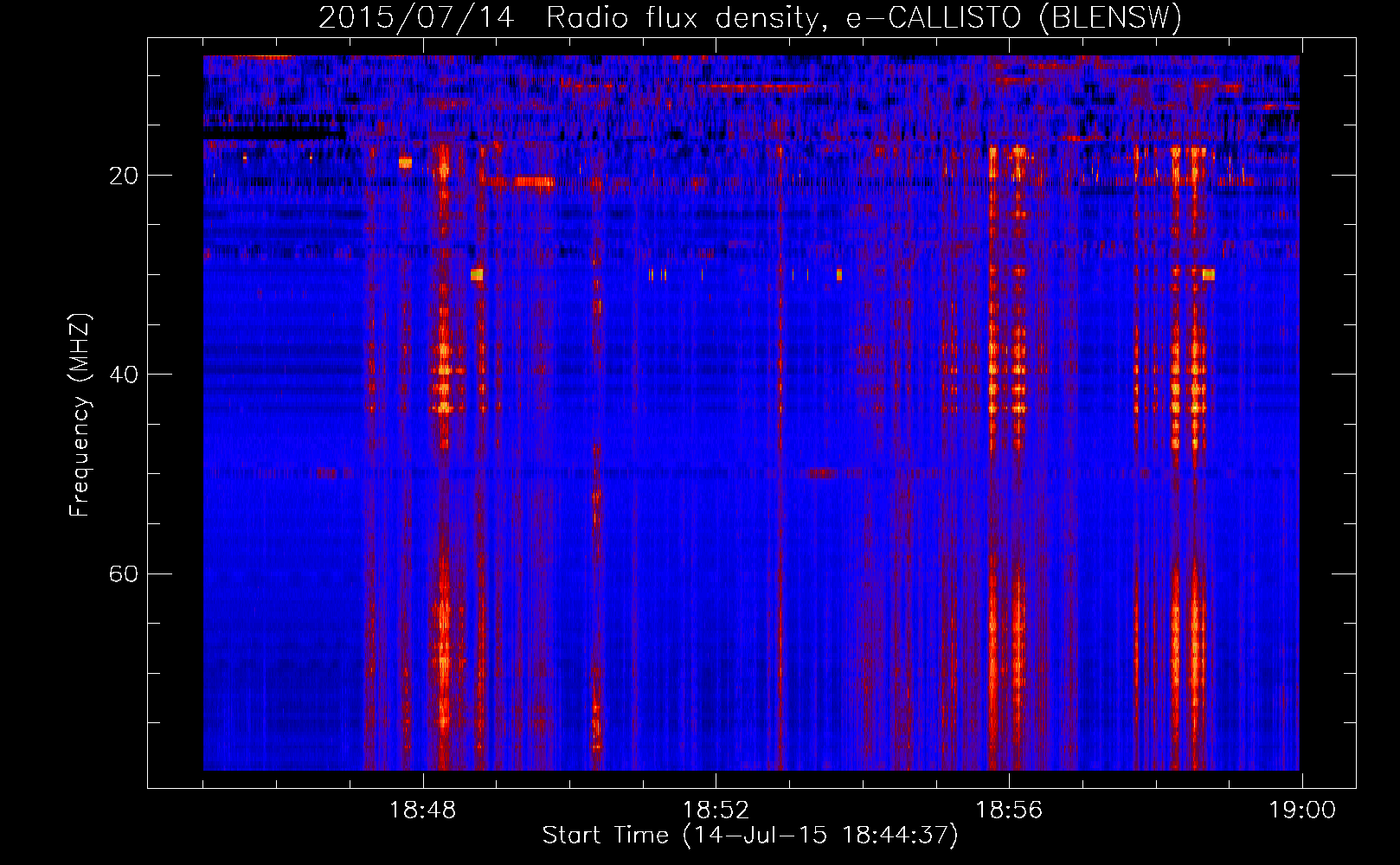
Task: Click the 18:48 time axis label
Action: click(422, 811)
